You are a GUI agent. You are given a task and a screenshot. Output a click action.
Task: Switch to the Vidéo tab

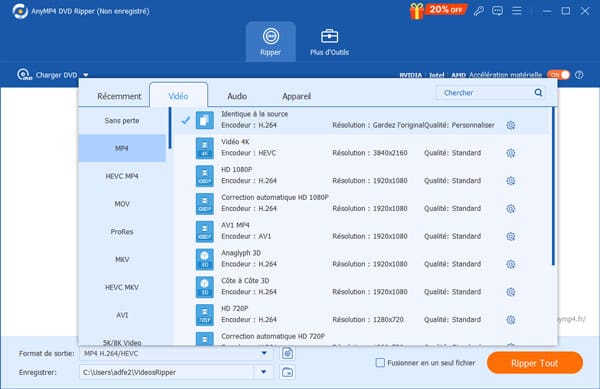(178, 96)
